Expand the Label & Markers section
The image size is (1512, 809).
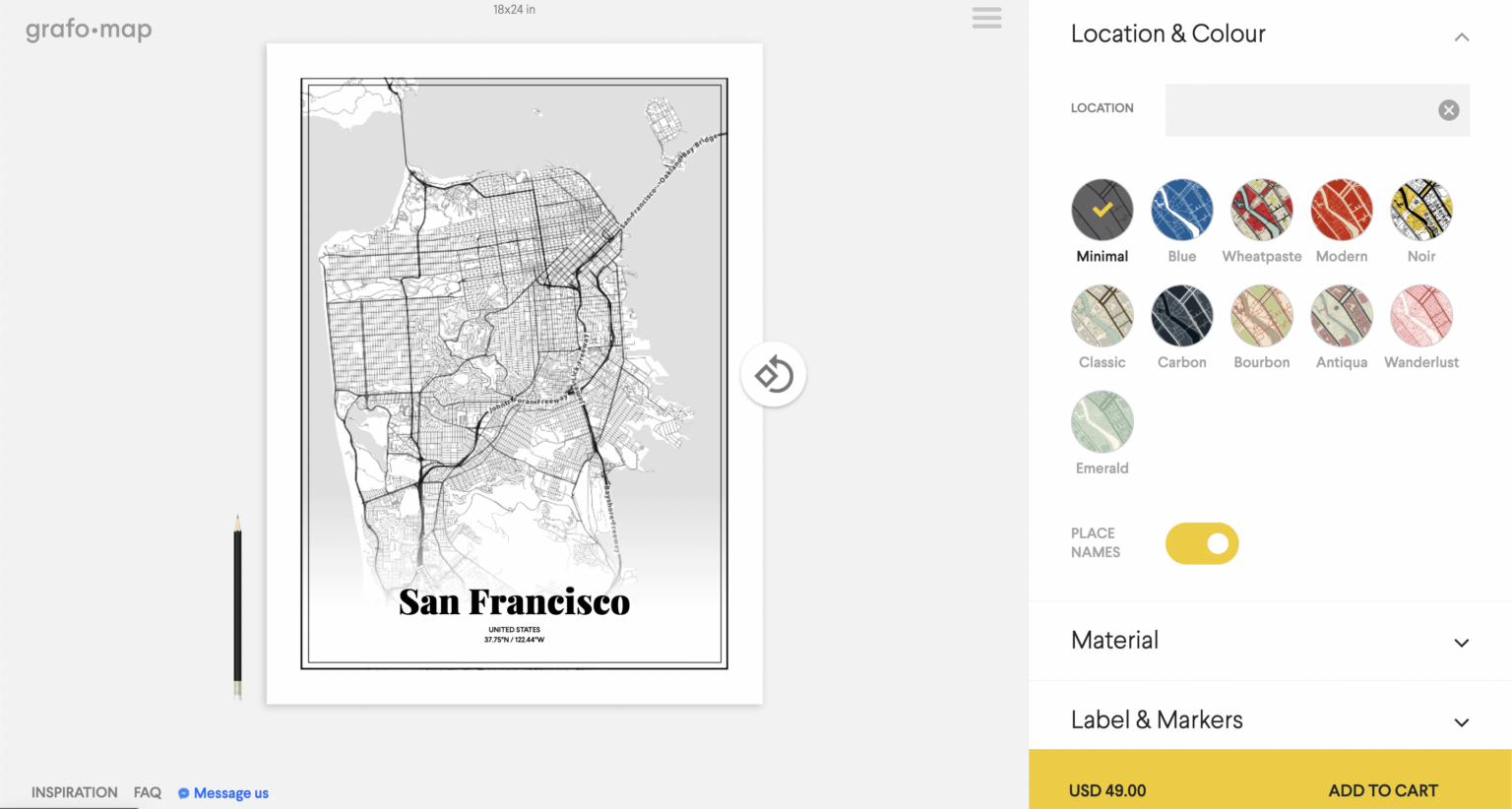pos(1461,721)
